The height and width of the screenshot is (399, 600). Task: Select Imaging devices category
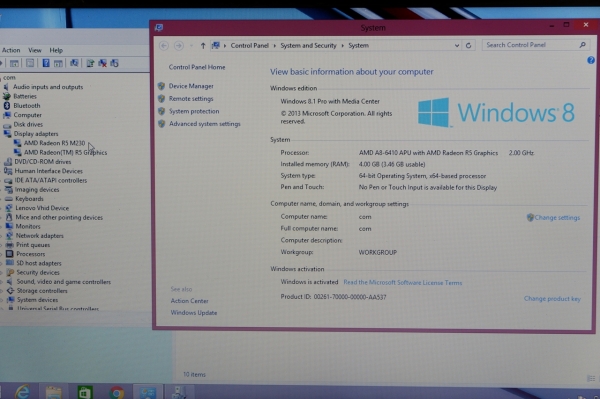tap(37, 190)
